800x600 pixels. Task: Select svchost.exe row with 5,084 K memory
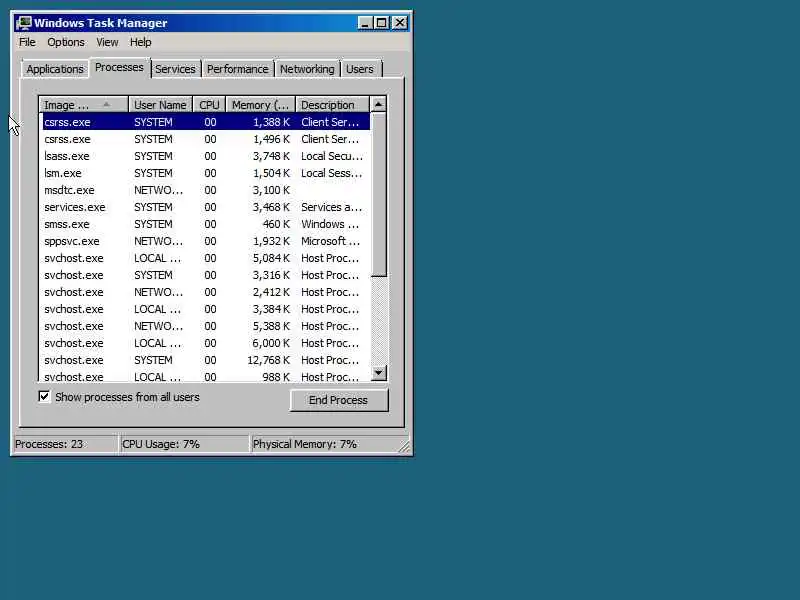click(x=206, y=258)
